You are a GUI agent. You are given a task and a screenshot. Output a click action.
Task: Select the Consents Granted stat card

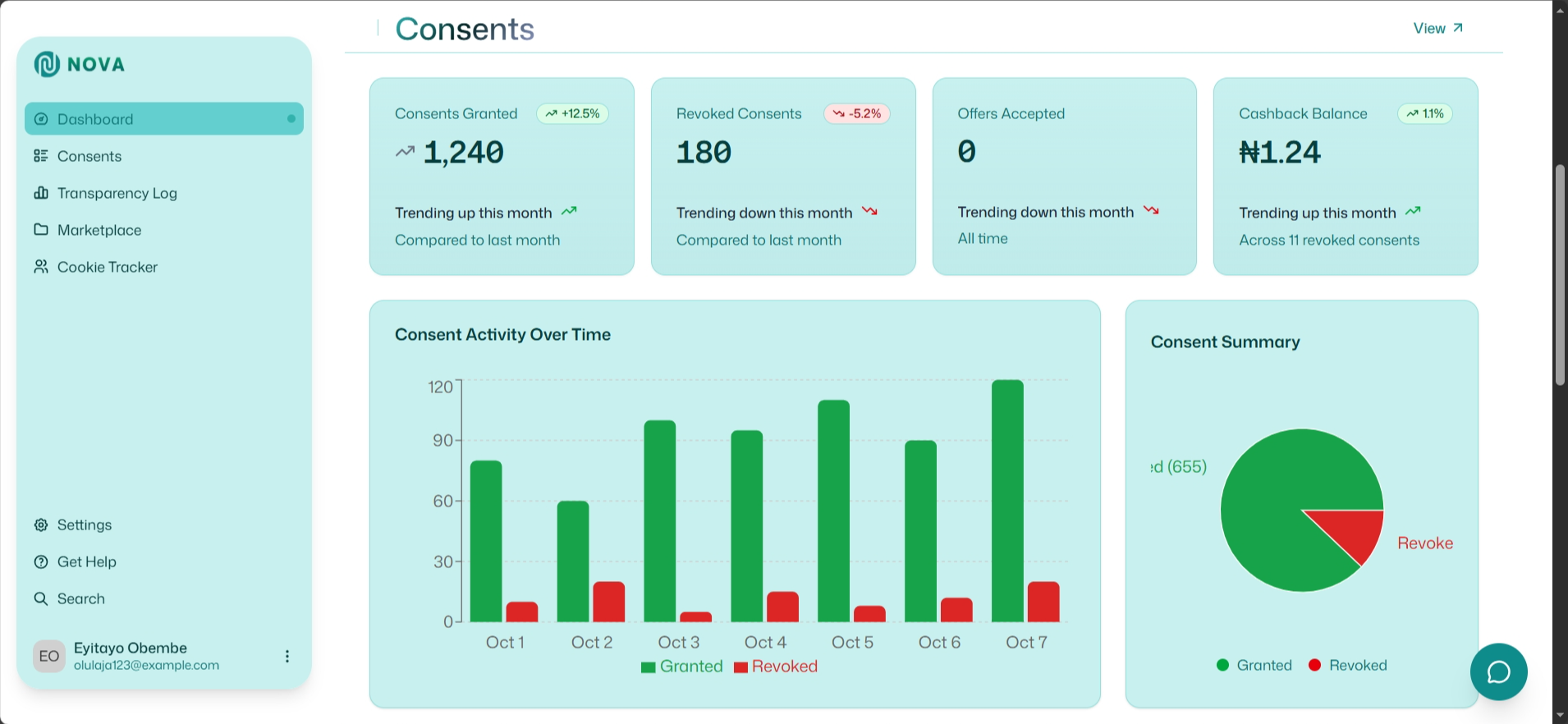[502, 176]
